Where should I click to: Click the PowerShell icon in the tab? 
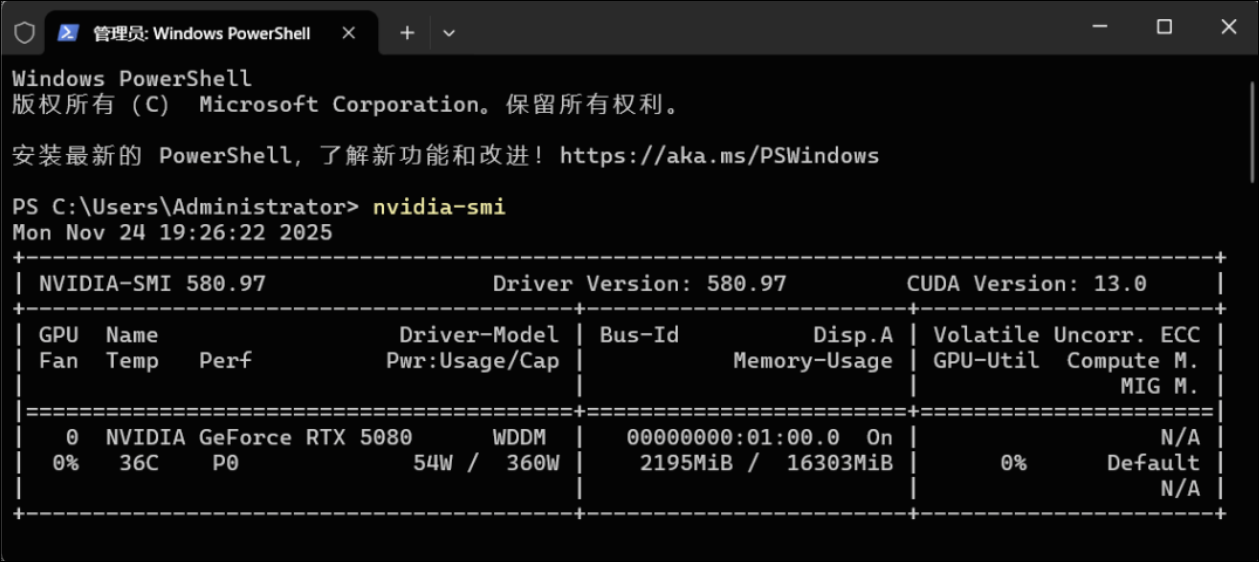coord(68,33)
